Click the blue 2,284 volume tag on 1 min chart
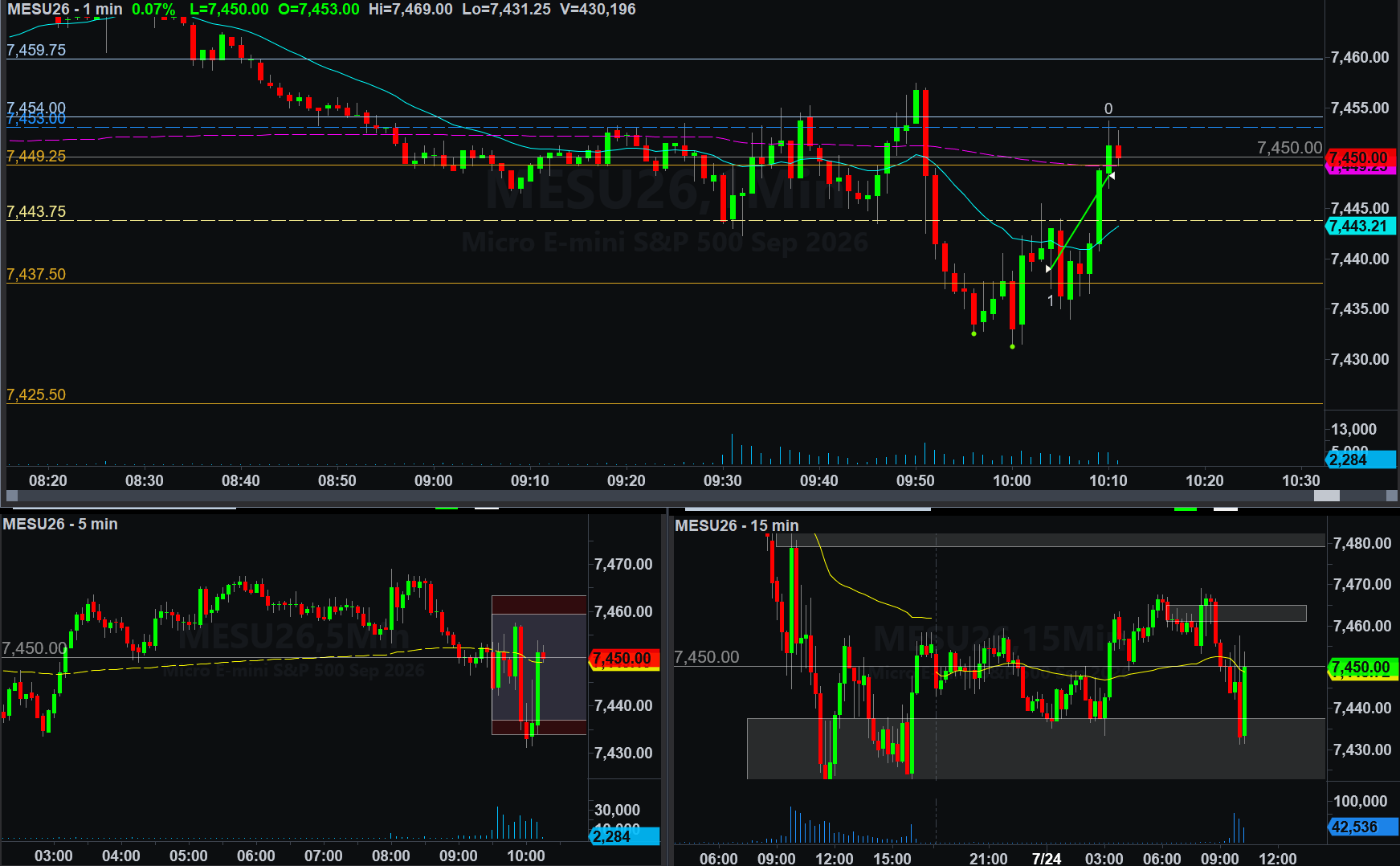 coord(1360,460)
